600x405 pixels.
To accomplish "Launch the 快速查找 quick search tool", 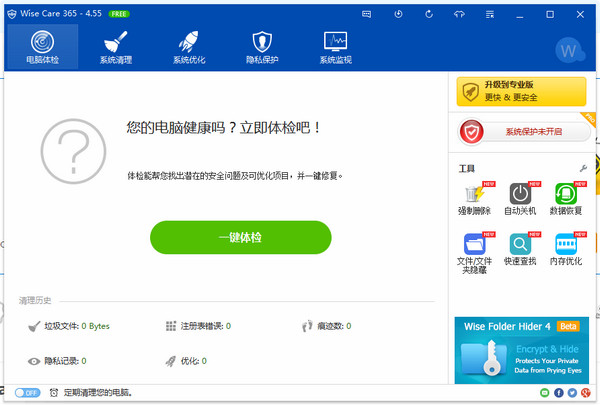I will point(520,248).
